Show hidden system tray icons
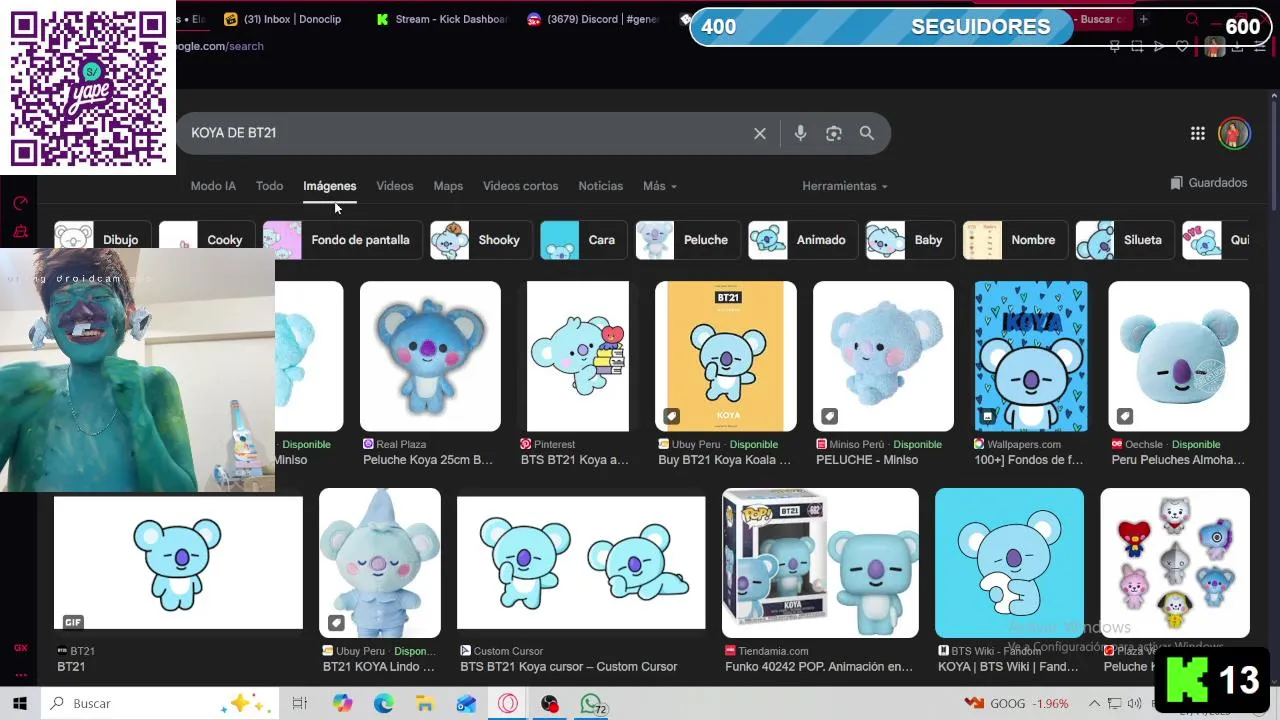This screenshot has width=1280, height=720. tap(1094, 704)
